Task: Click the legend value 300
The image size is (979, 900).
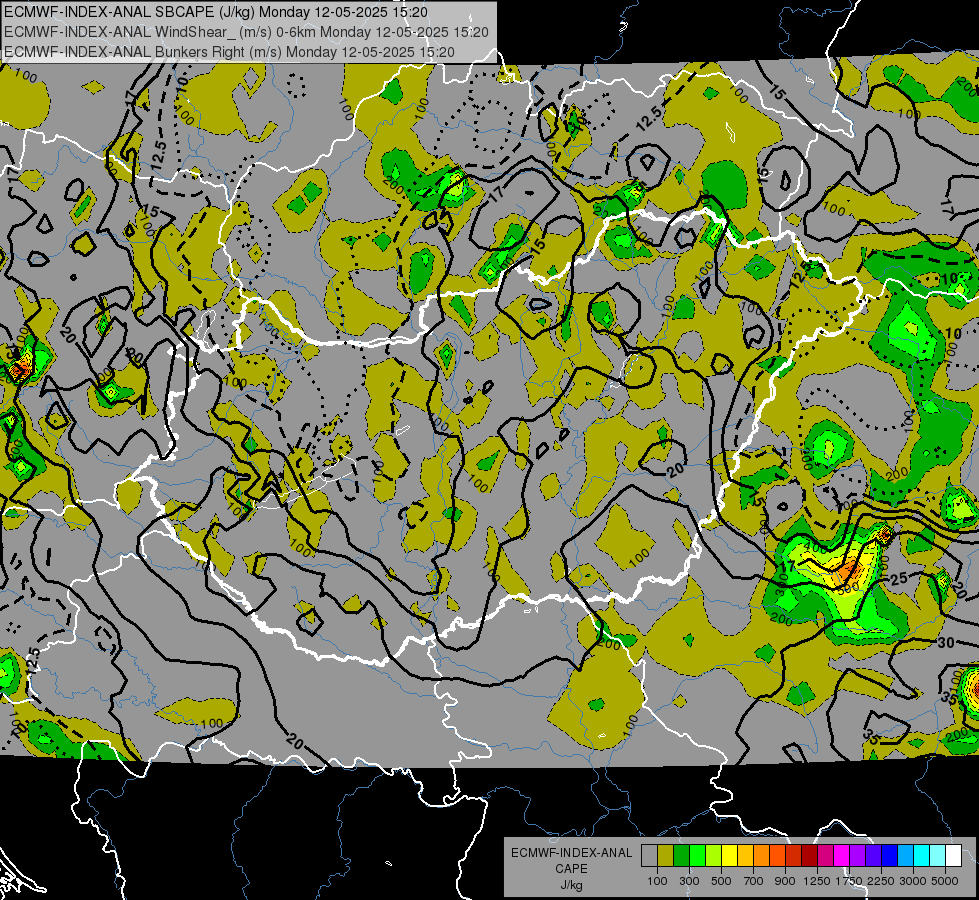Action: (689, 881)
